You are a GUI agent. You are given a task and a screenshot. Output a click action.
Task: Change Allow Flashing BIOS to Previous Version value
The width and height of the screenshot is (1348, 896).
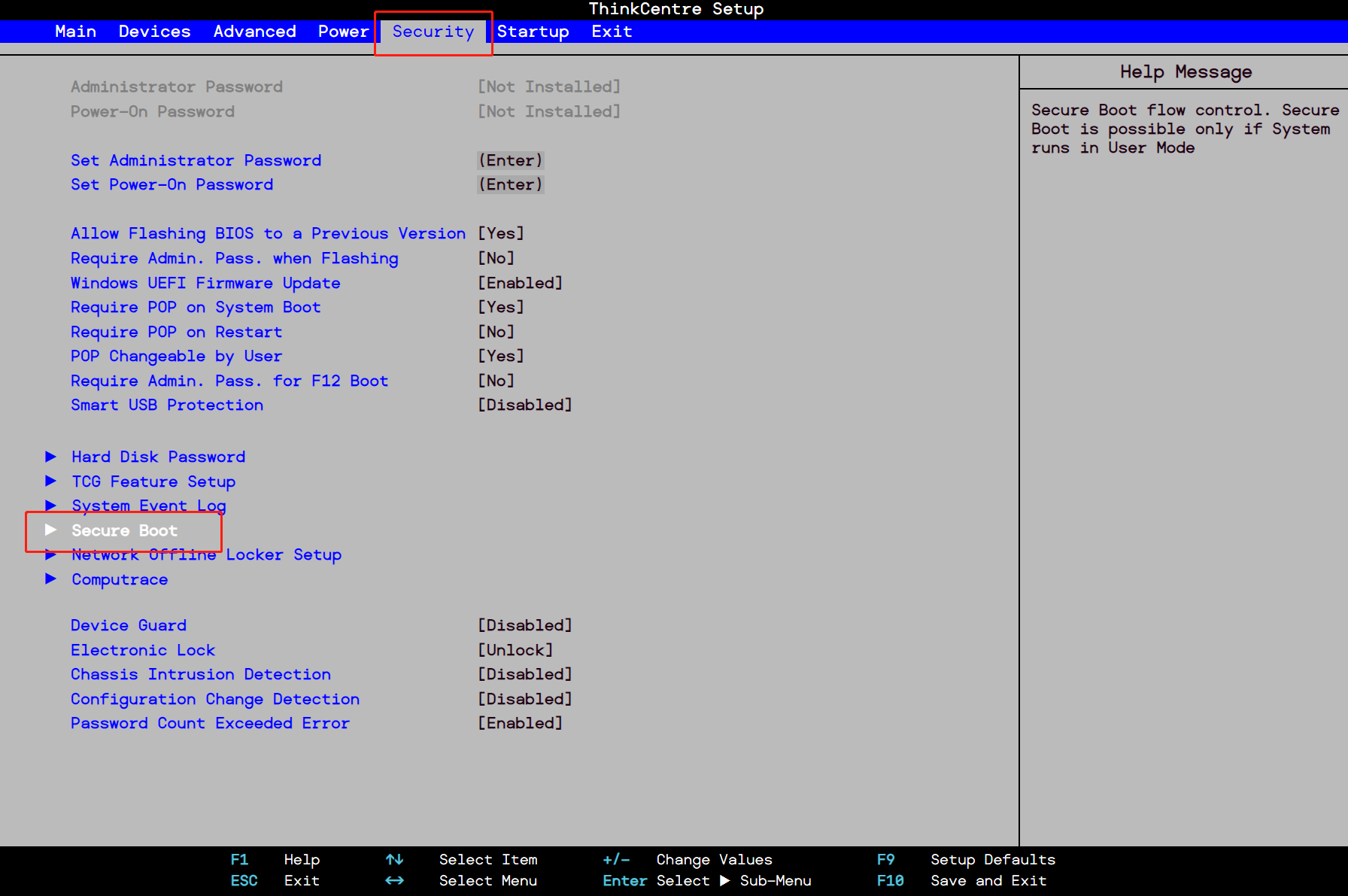coord(501,234)
